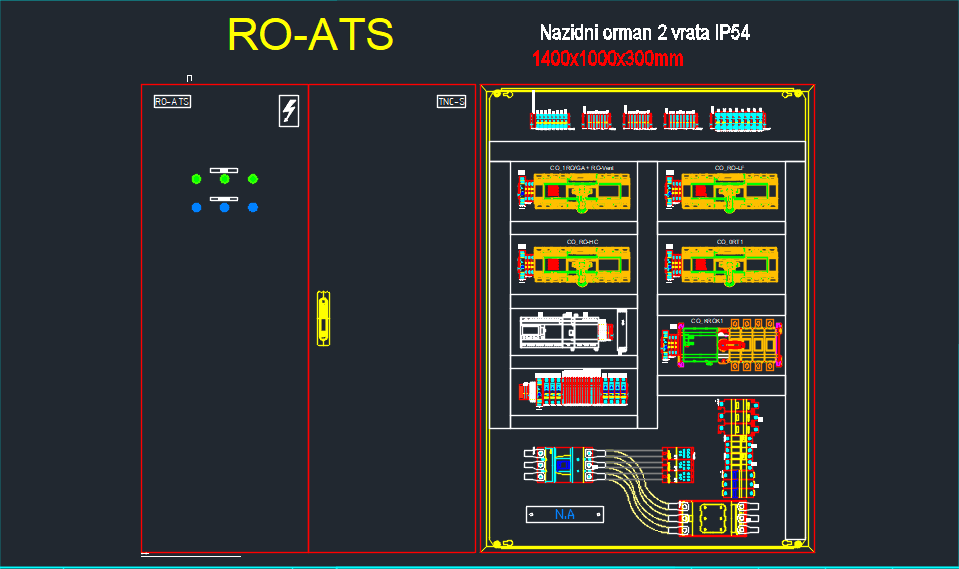959x569 pixels.
Task: Select the TNC-S label on right door
Action: pyautogui.click(x=451, y=102)
